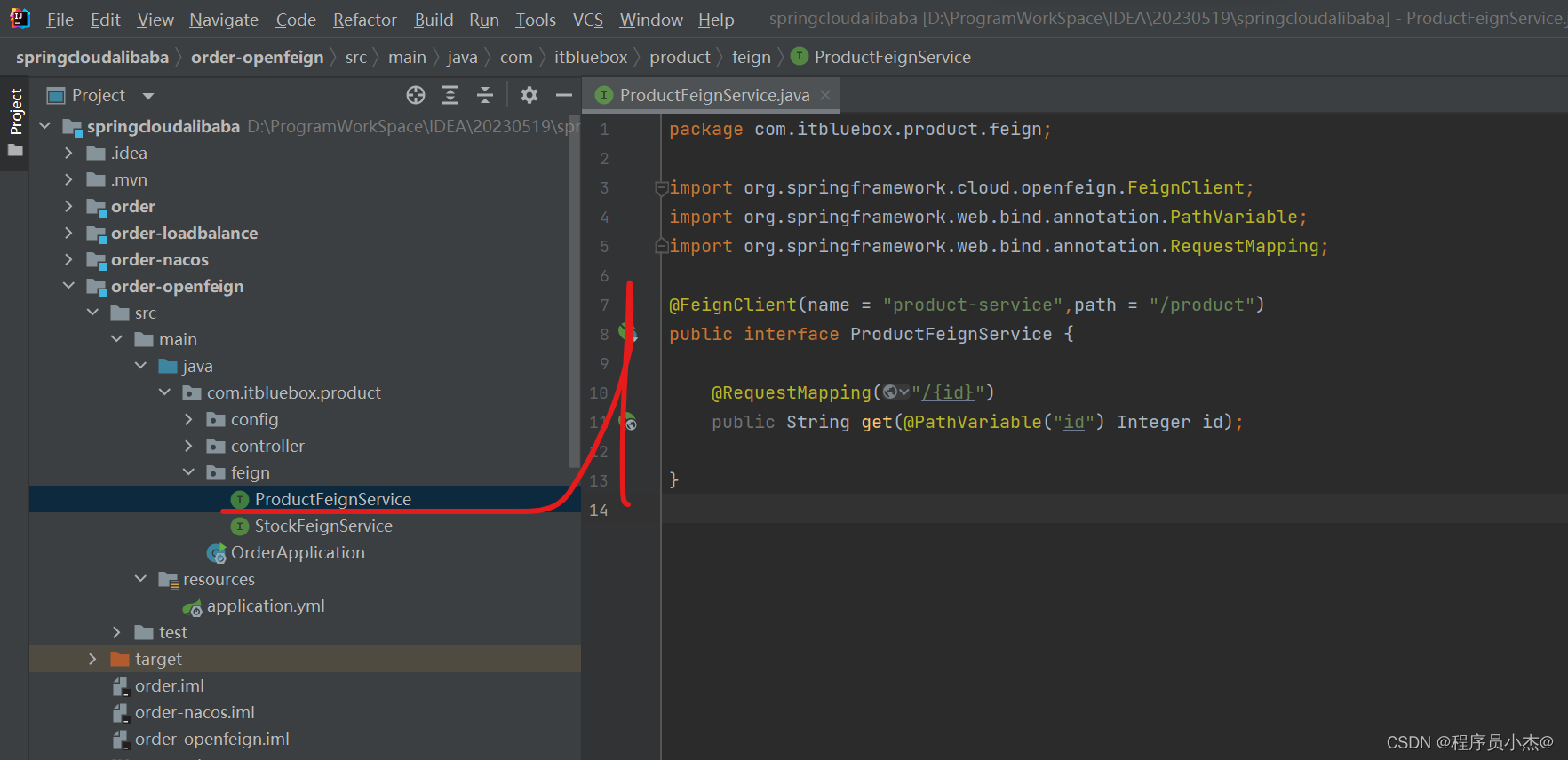Open the Code menu
The image size is (1568, 760).
[296, 20]
